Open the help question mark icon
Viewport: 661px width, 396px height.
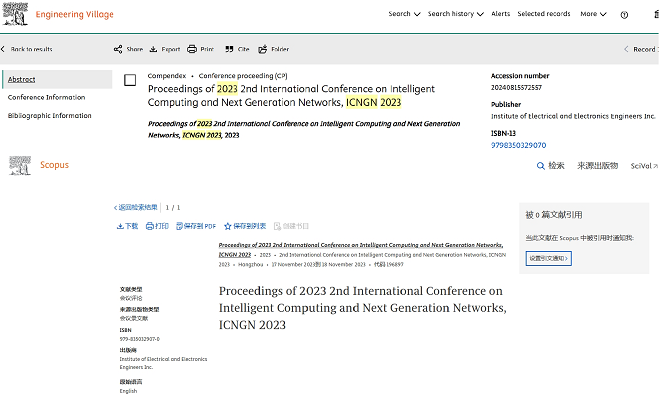624,15
